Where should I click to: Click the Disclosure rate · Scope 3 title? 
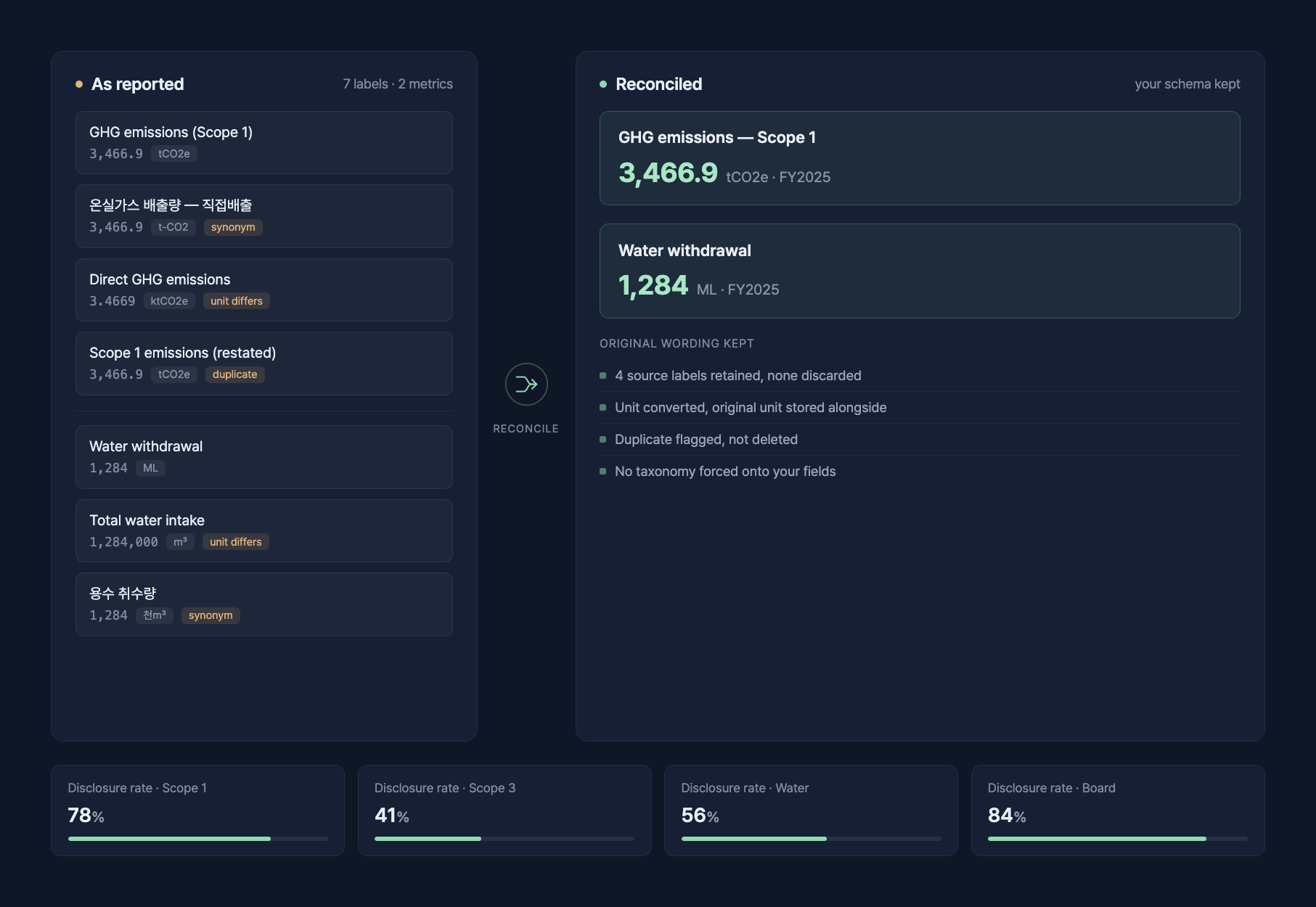pos(445,788)
